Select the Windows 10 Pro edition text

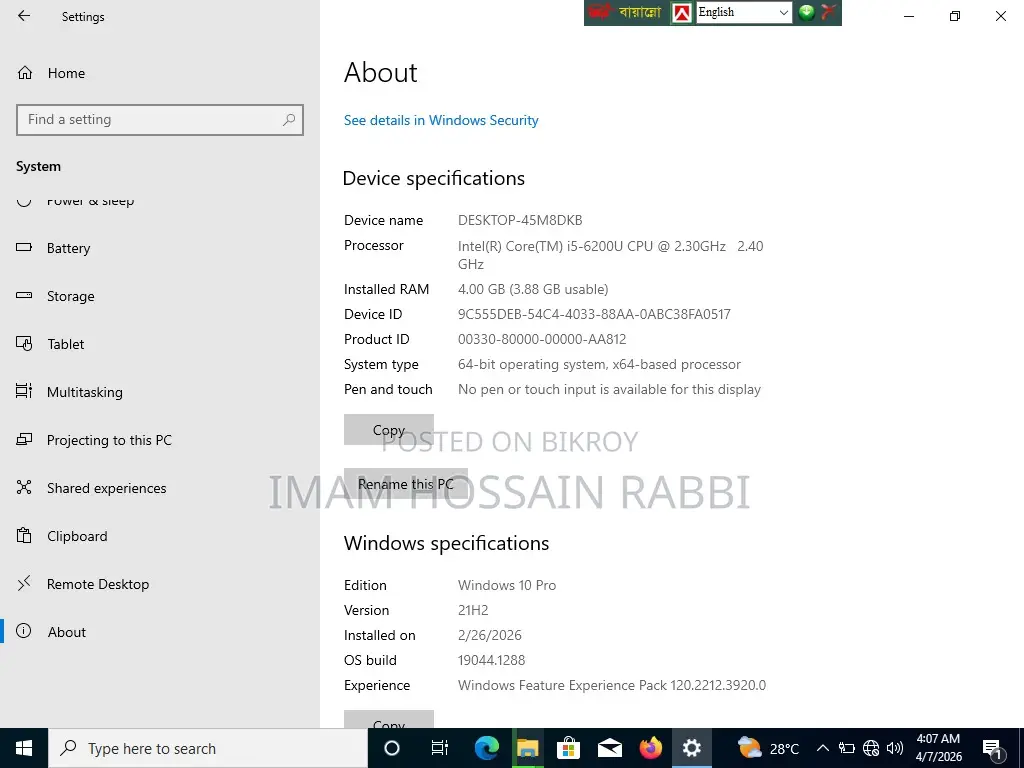[x=507, y=586]
